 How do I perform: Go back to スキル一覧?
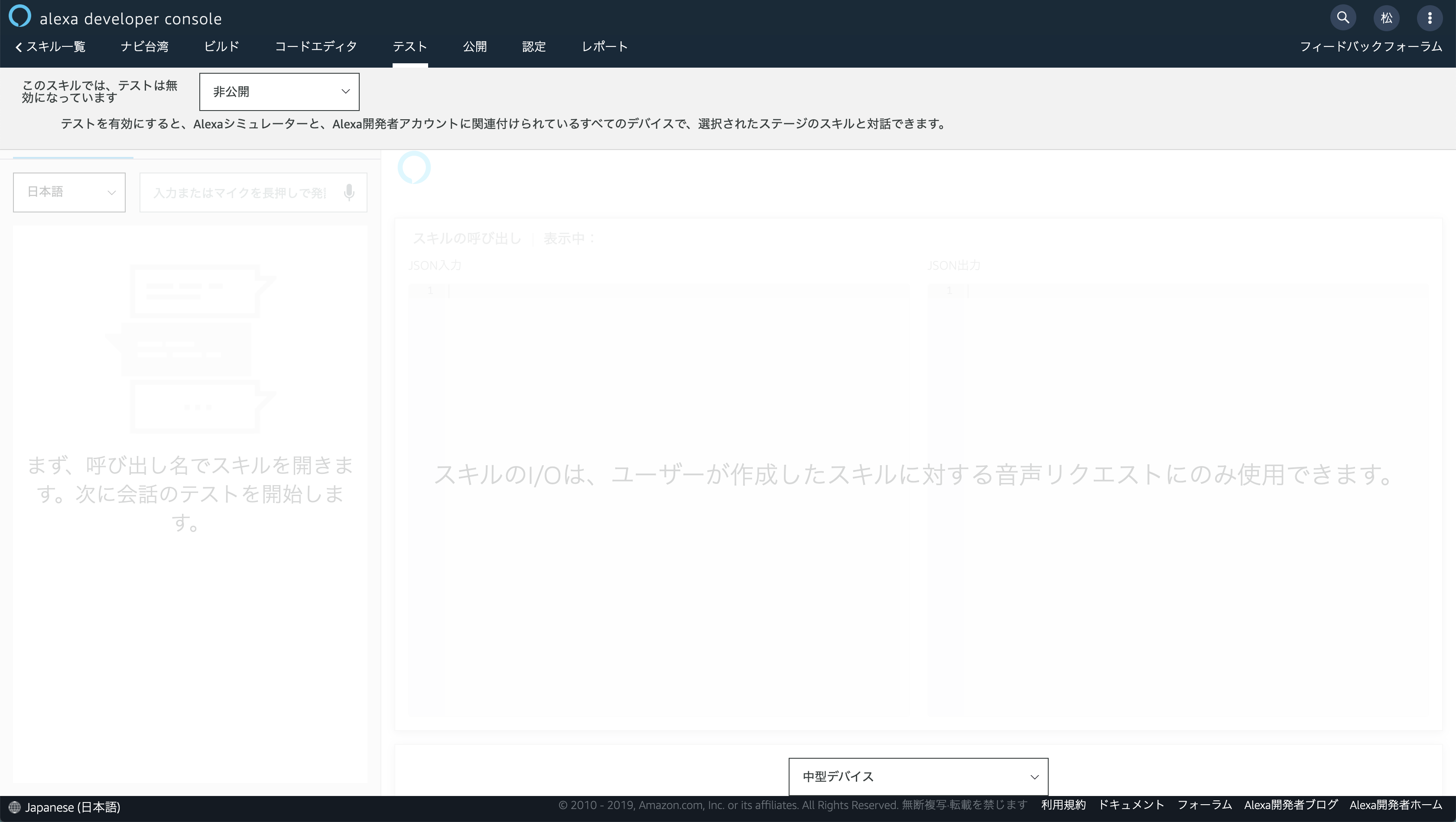pos(50,46)
